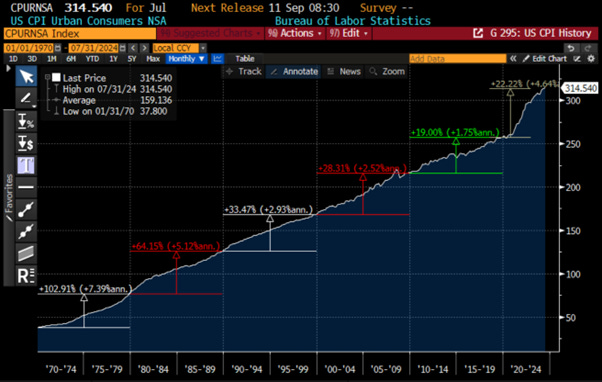Open the News overlay on chart
This screenshot has height=382, width=602.
(x=344, y=71)
